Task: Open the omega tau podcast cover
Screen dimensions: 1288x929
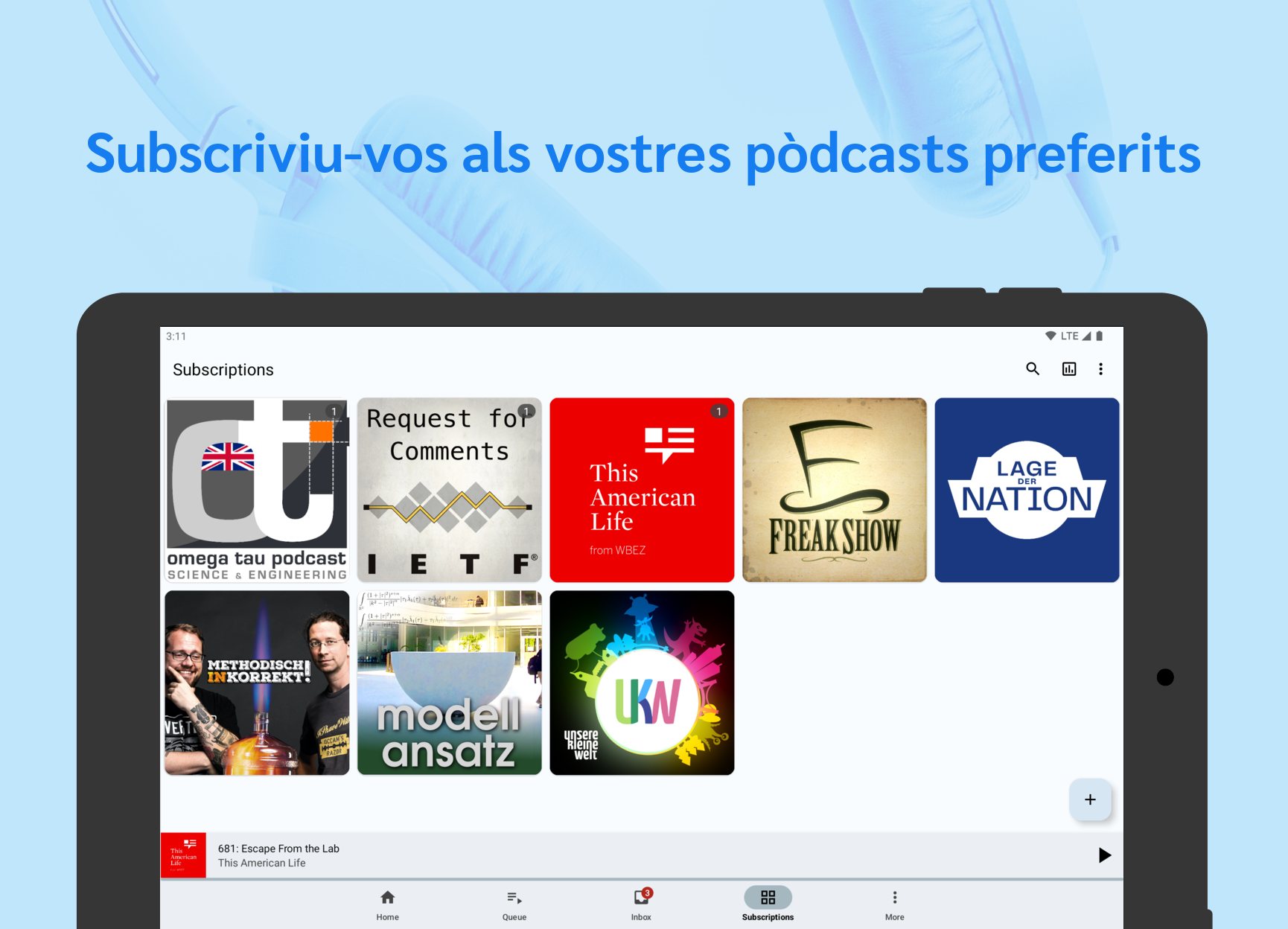Action: point(257,490)
